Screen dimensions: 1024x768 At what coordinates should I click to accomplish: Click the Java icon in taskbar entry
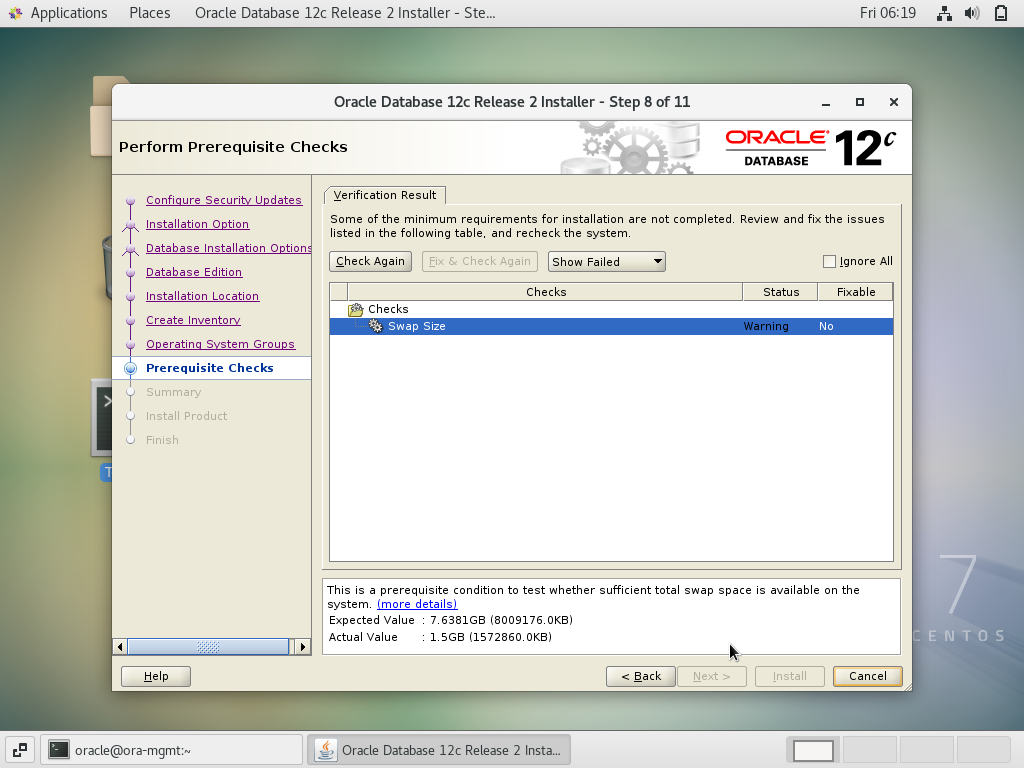326,750
